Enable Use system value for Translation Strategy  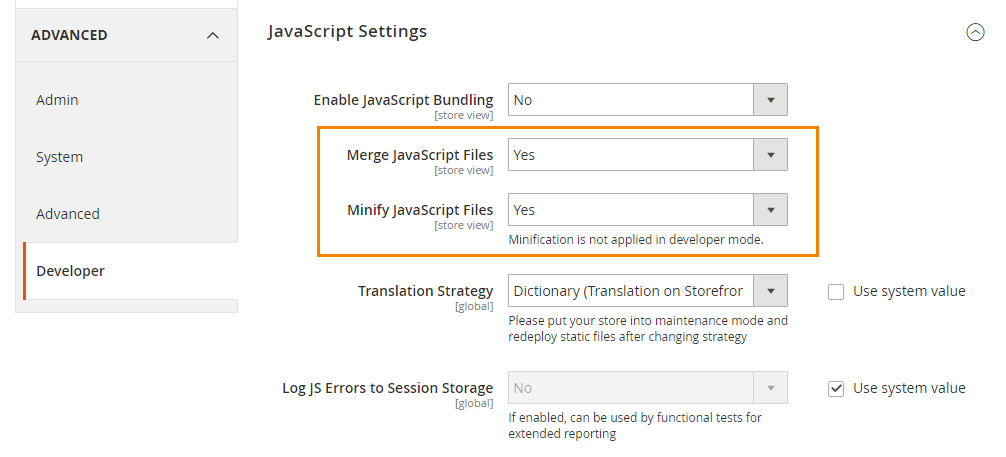(837, 291)
